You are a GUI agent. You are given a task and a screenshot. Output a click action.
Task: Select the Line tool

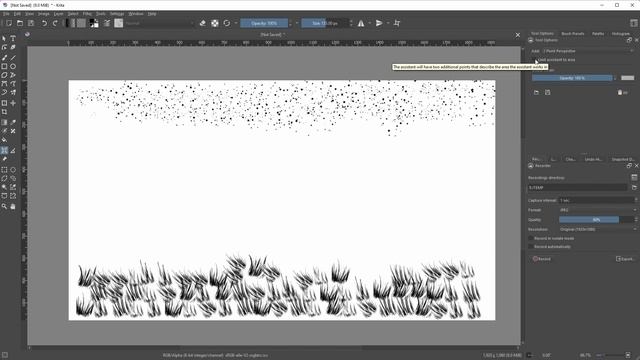click(13, 58)
